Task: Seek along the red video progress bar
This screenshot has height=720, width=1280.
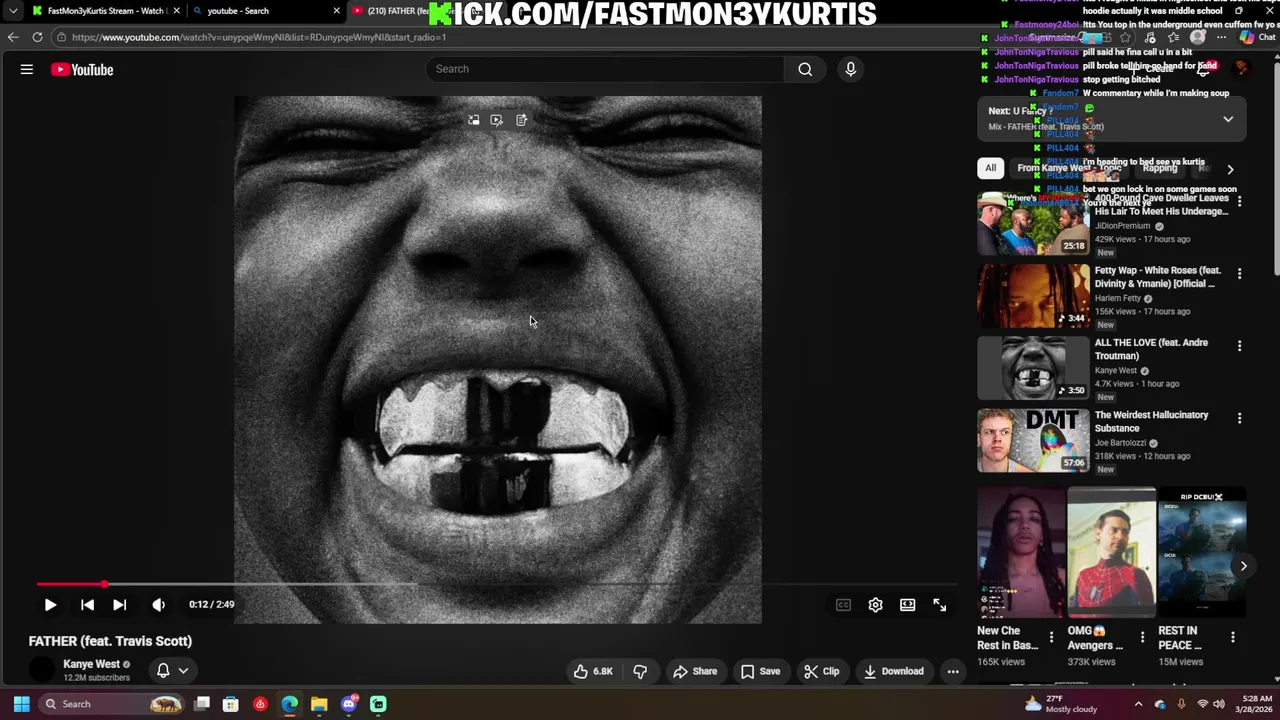Action: tap(497, 584)
